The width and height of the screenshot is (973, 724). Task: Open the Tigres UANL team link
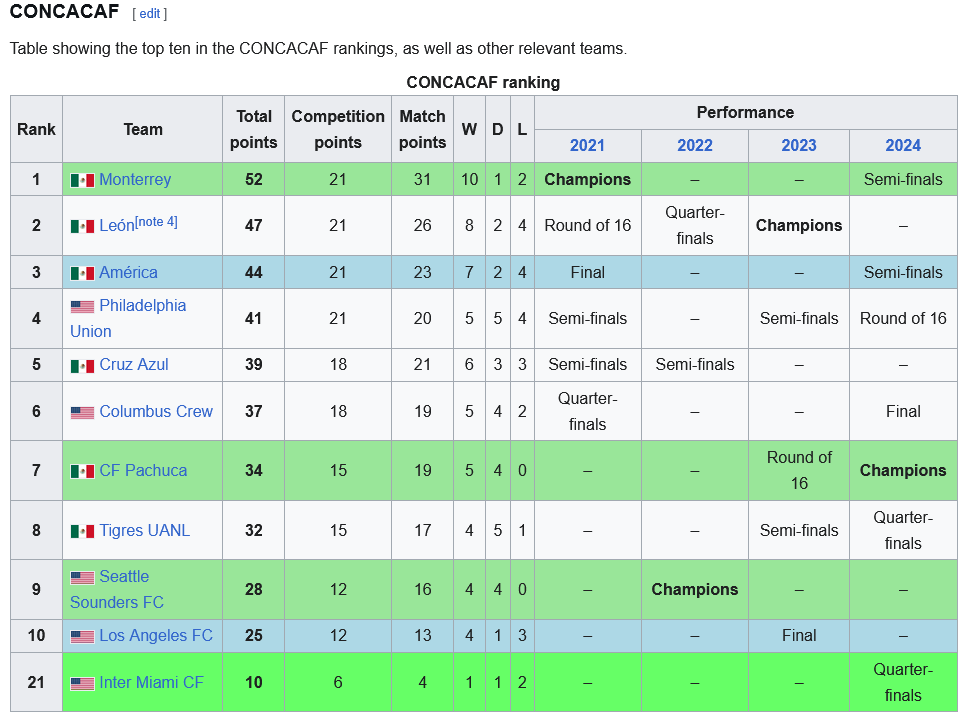(x=145, y=530)
